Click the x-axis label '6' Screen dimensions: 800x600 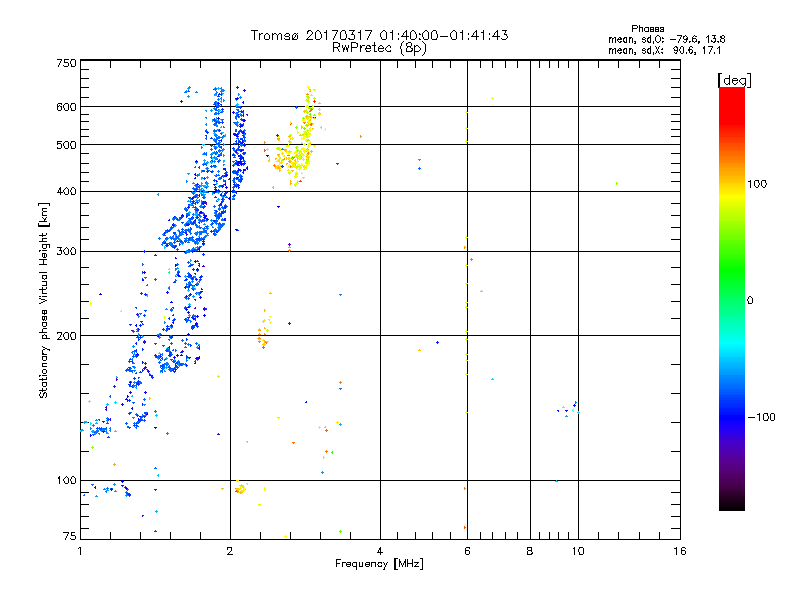467,551
